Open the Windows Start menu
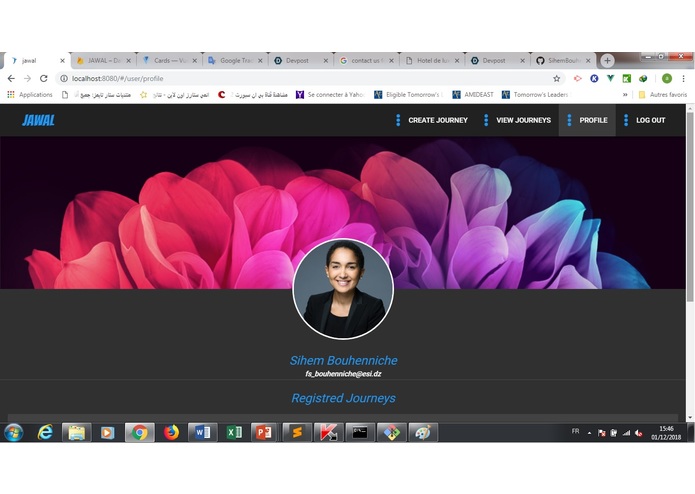The image size is (695, 494). click(x=14, y=432)
